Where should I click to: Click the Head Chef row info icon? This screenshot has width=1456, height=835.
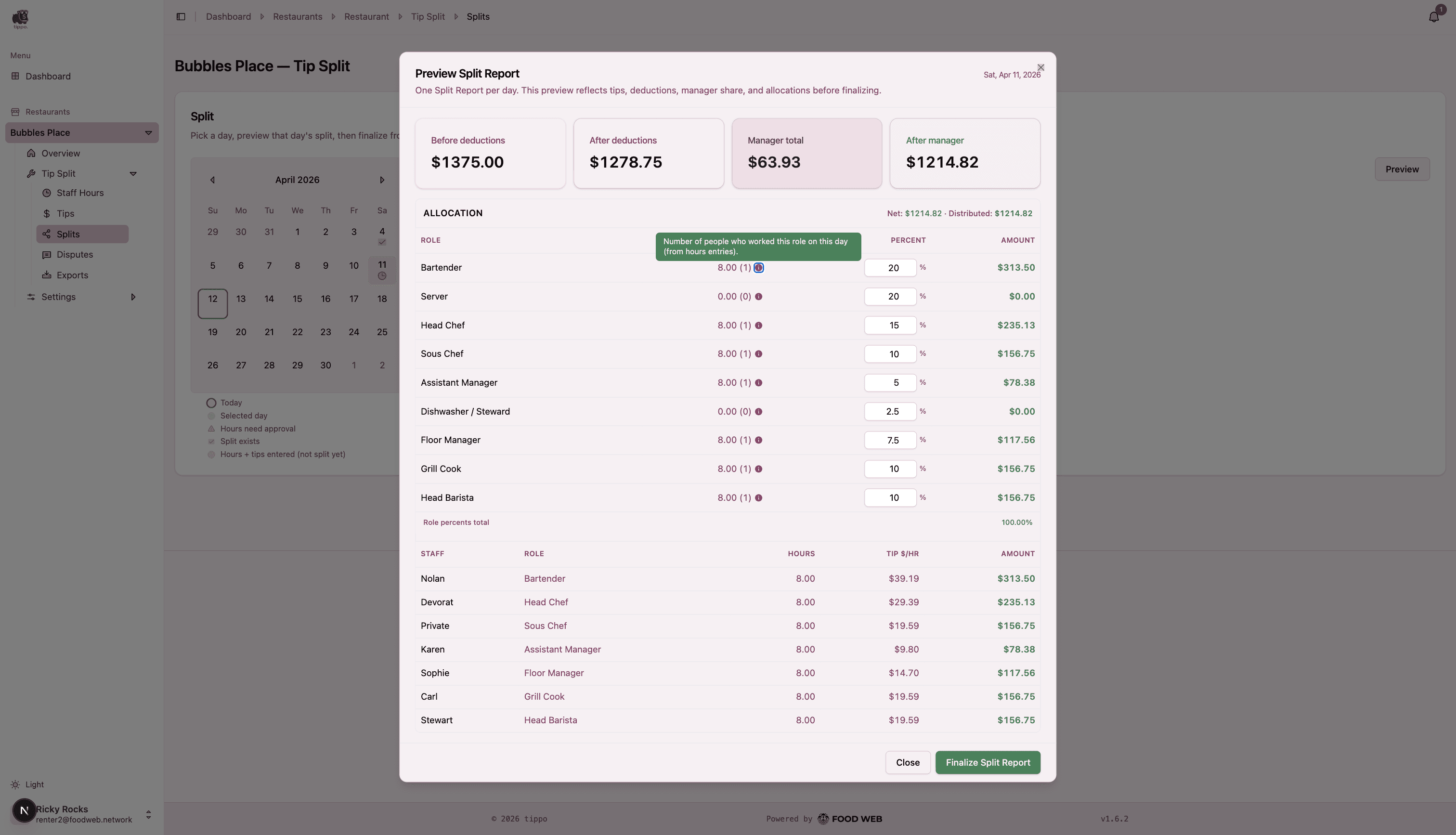pos(758,325)
